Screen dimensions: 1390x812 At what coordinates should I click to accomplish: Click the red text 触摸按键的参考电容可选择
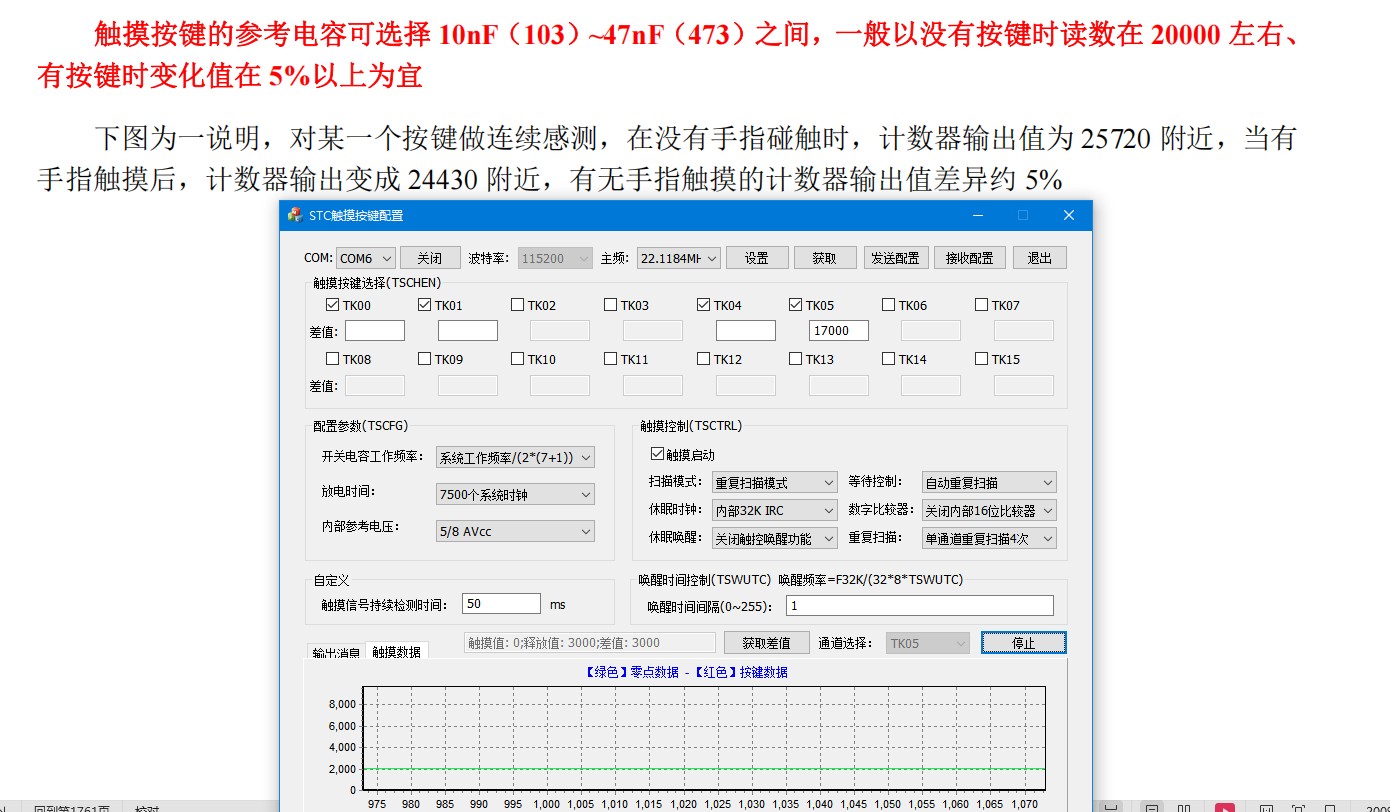click(265, 36)
